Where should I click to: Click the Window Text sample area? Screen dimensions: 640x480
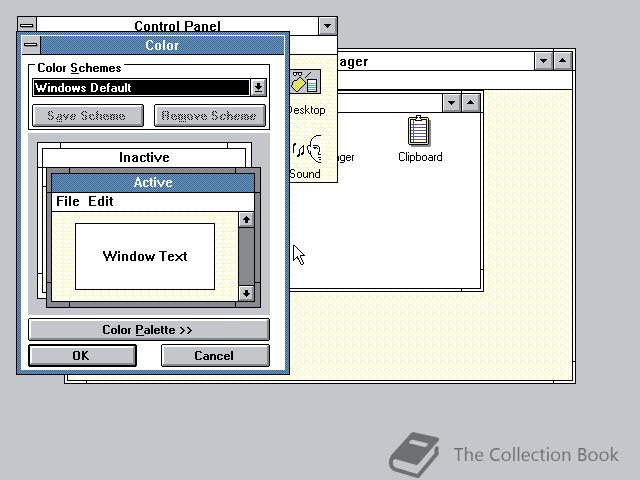[x=145, y=256]
